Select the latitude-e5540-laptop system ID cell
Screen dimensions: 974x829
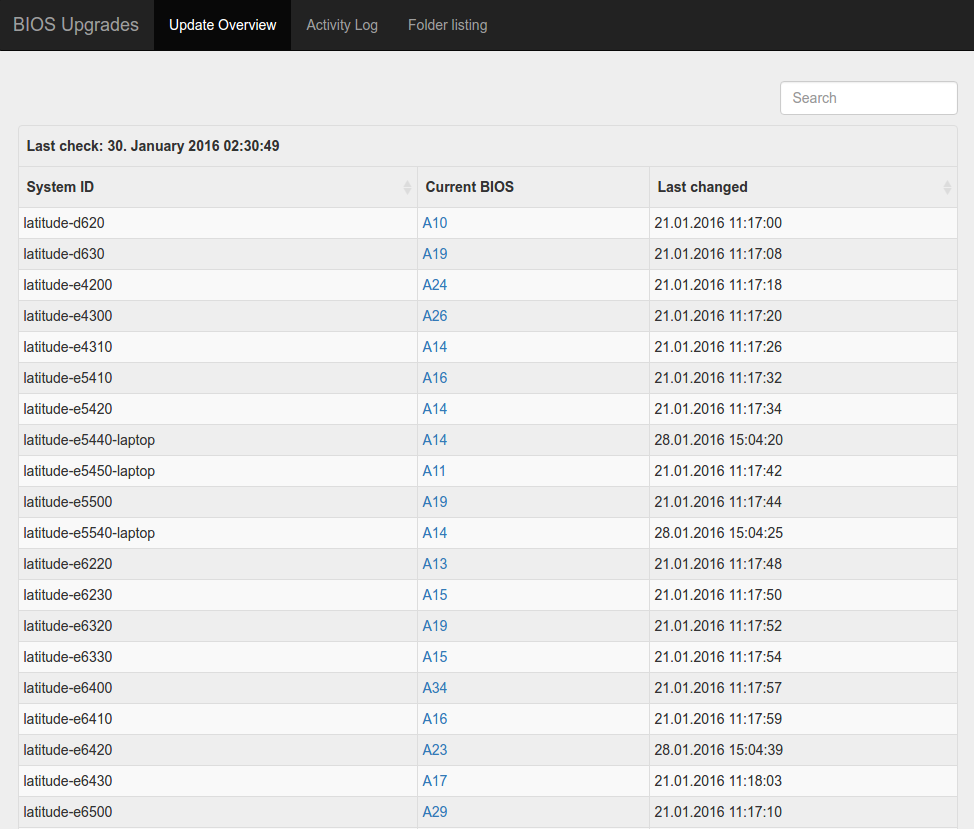point(218,533)
